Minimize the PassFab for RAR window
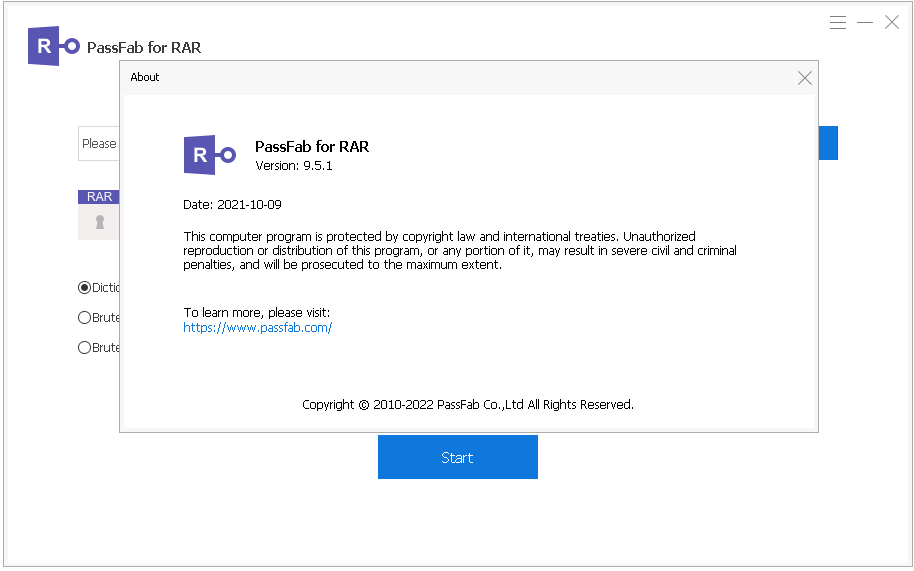This screenshot has width=914, height=571. coord(865,23)
